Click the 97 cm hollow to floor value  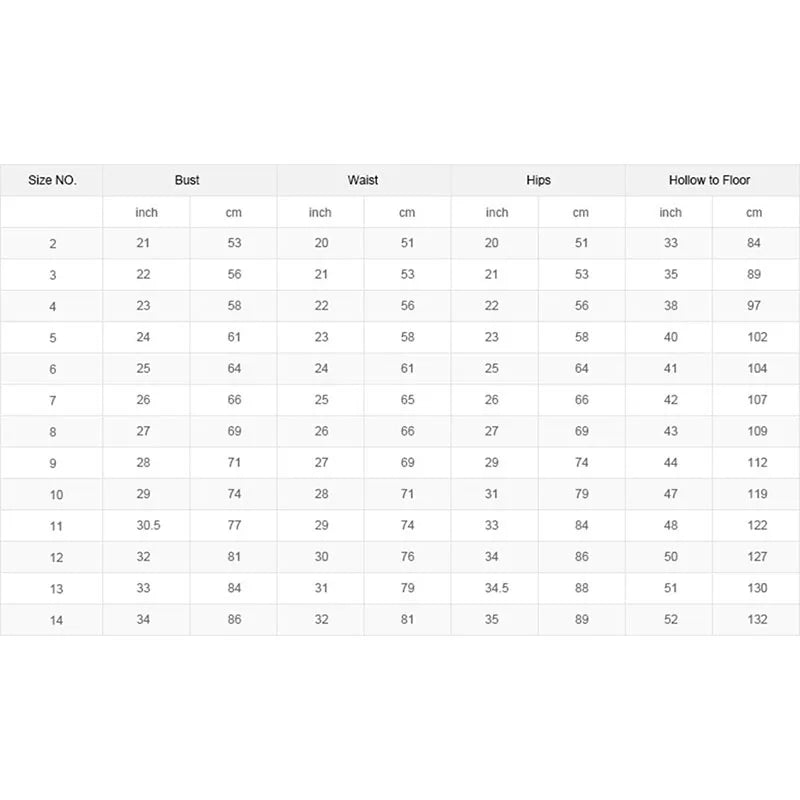(x=754, y=306)
